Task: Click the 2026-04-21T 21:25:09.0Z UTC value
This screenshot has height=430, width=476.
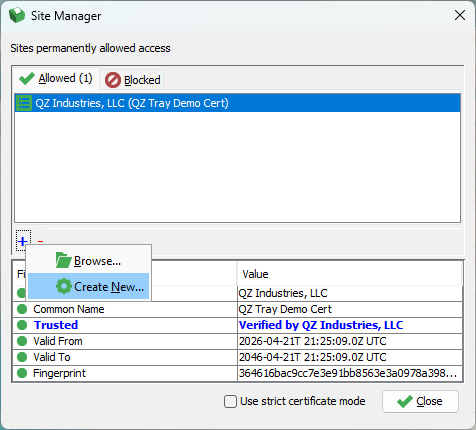Action: pyautogui.click(x=312, y=341)
